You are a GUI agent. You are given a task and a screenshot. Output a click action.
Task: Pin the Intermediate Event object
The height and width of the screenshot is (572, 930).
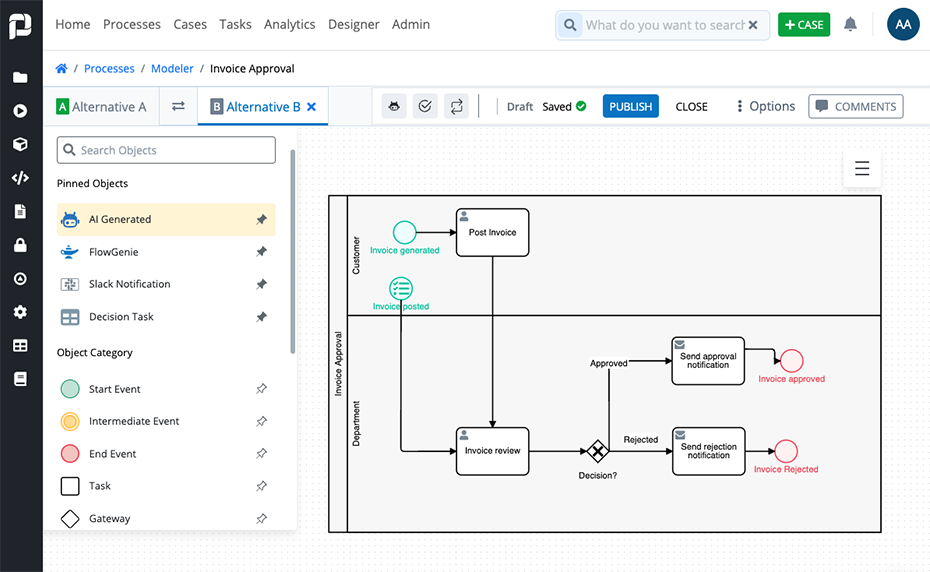pyautogui.click(x=261, y=421)
